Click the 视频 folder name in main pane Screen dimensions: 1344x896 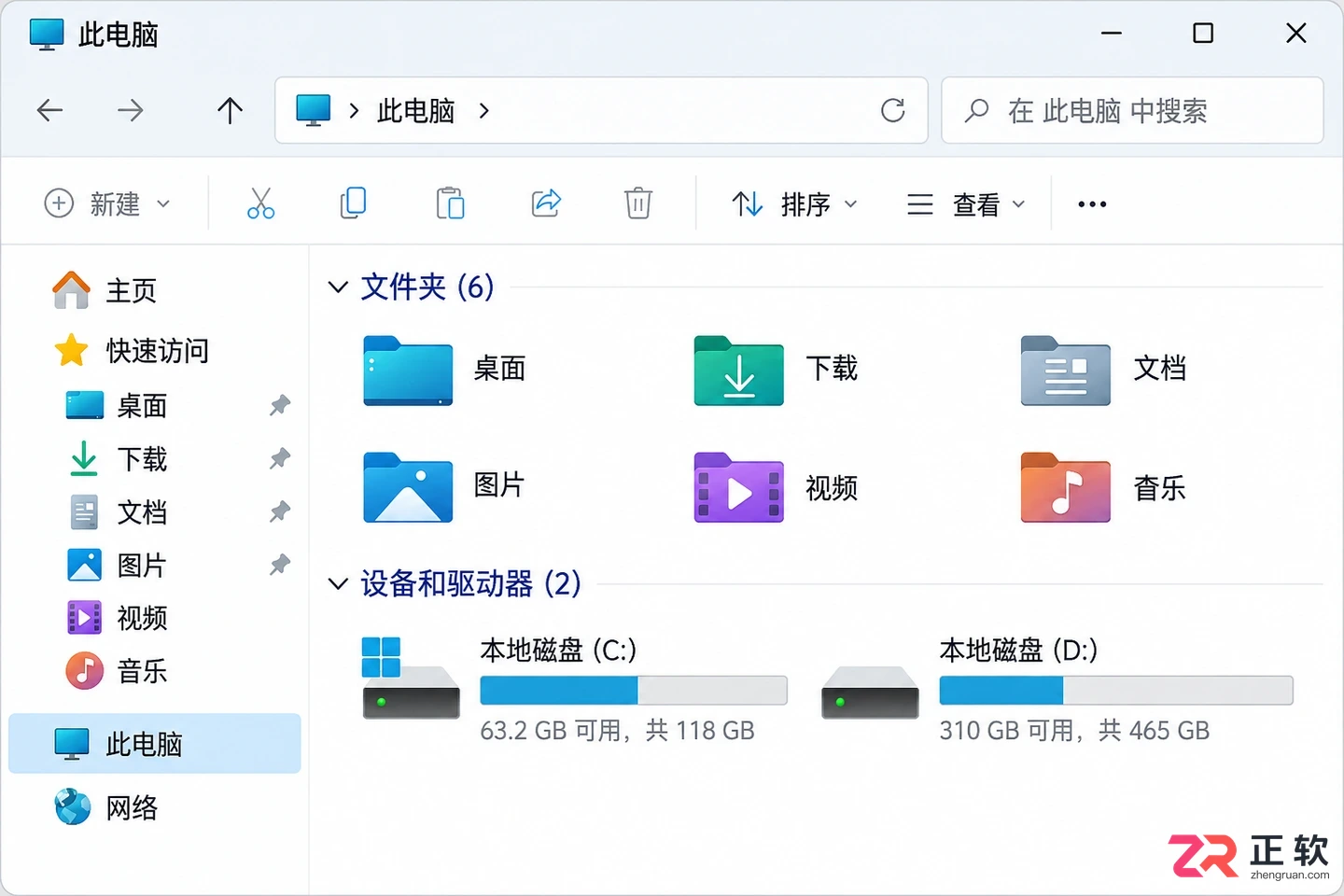click(x=832, y=488)
